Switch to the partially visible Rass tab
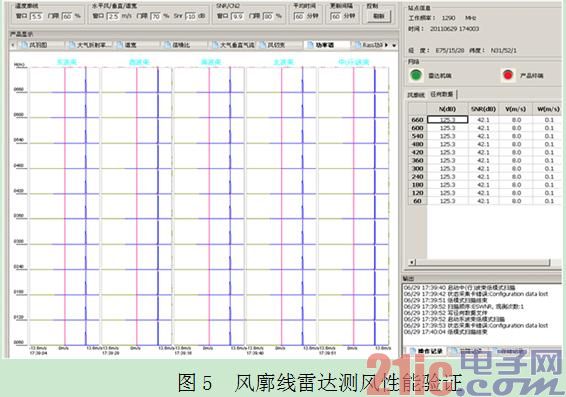The height and width of the screenshot is (397, 566). (369, 45)
